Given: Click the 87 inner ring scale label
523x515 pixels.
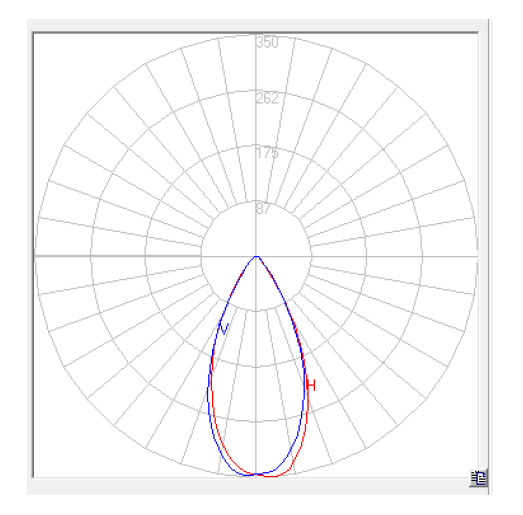Looking at the screenshot, I should 263,209.
